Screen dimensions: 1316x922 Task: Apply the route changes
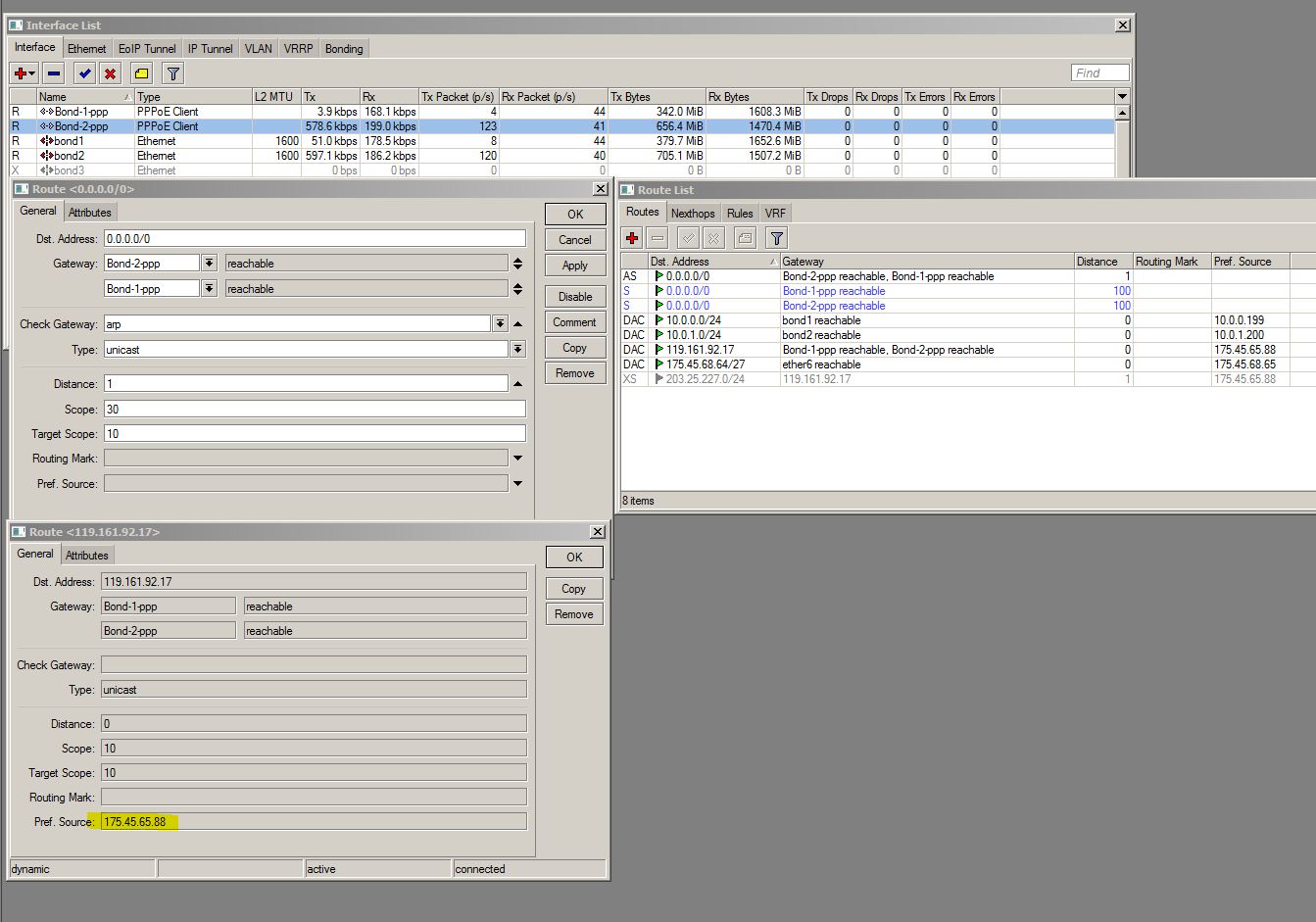coord(574,265)
